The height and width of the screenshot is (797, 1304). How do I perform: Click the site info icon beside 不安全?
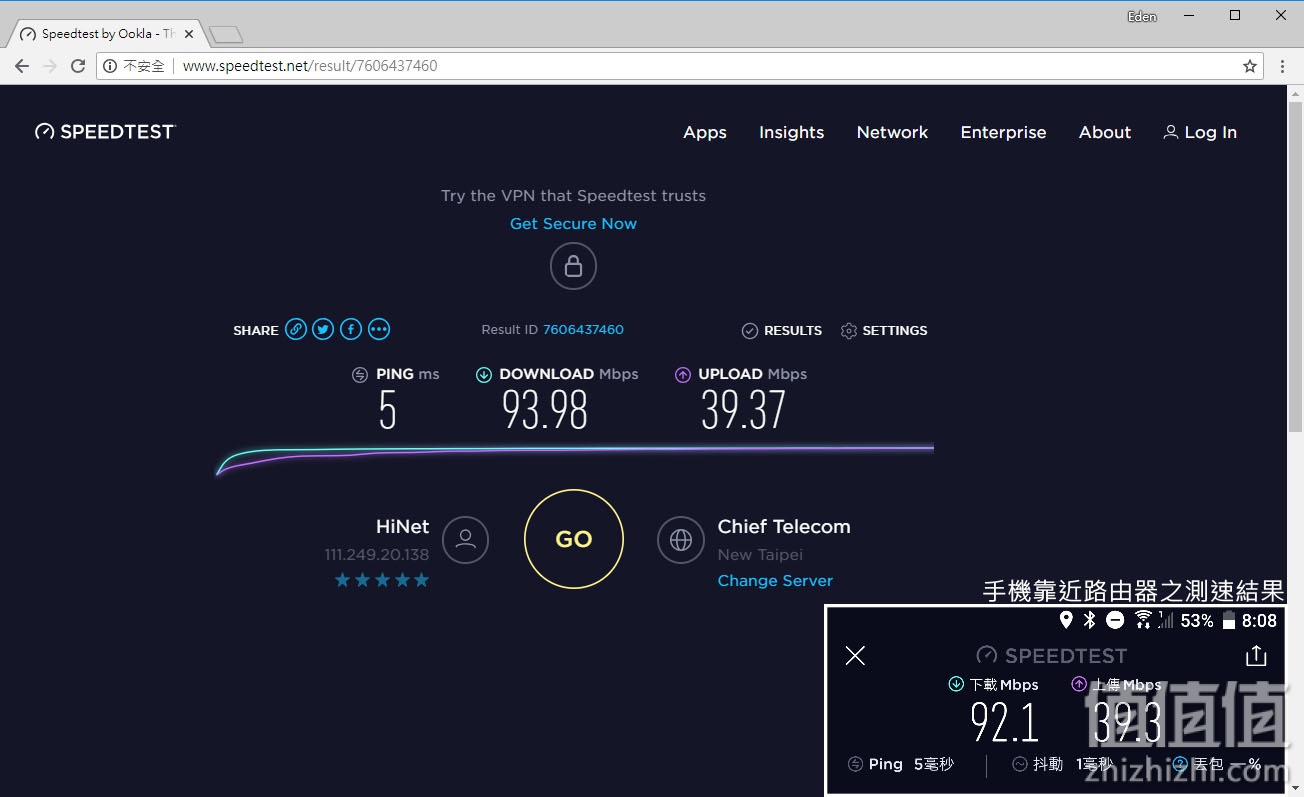(x=111, y=66)
